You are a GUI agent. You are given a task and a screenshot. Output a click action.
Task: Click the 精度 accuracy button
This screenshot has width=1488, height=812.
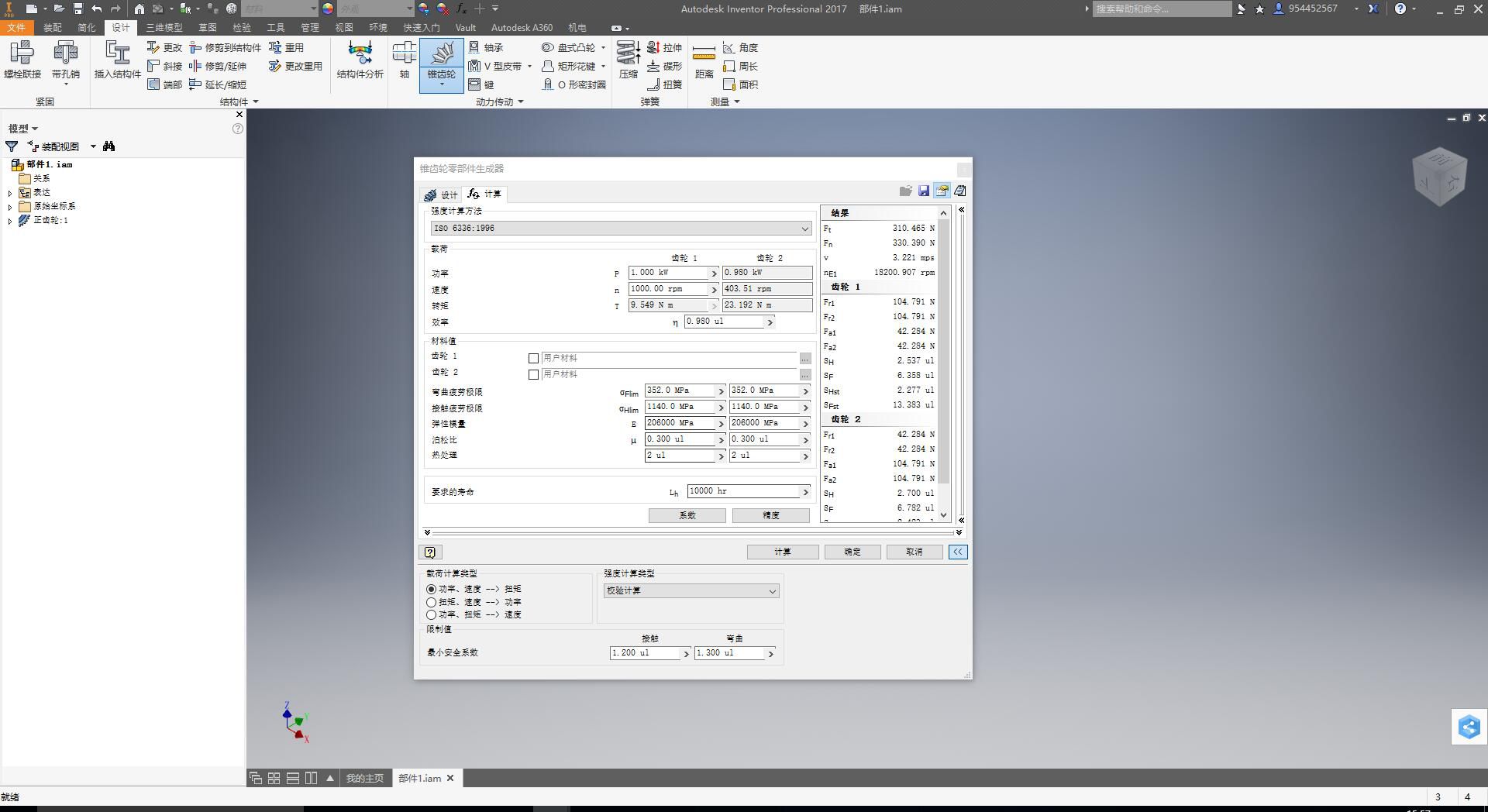pyautogui.click(x=771, y=515)
